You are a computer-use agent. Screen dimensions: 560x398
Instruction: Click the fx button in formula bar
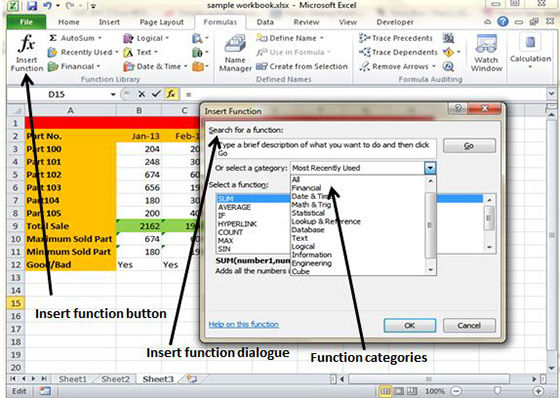click(x=172, y=94)
